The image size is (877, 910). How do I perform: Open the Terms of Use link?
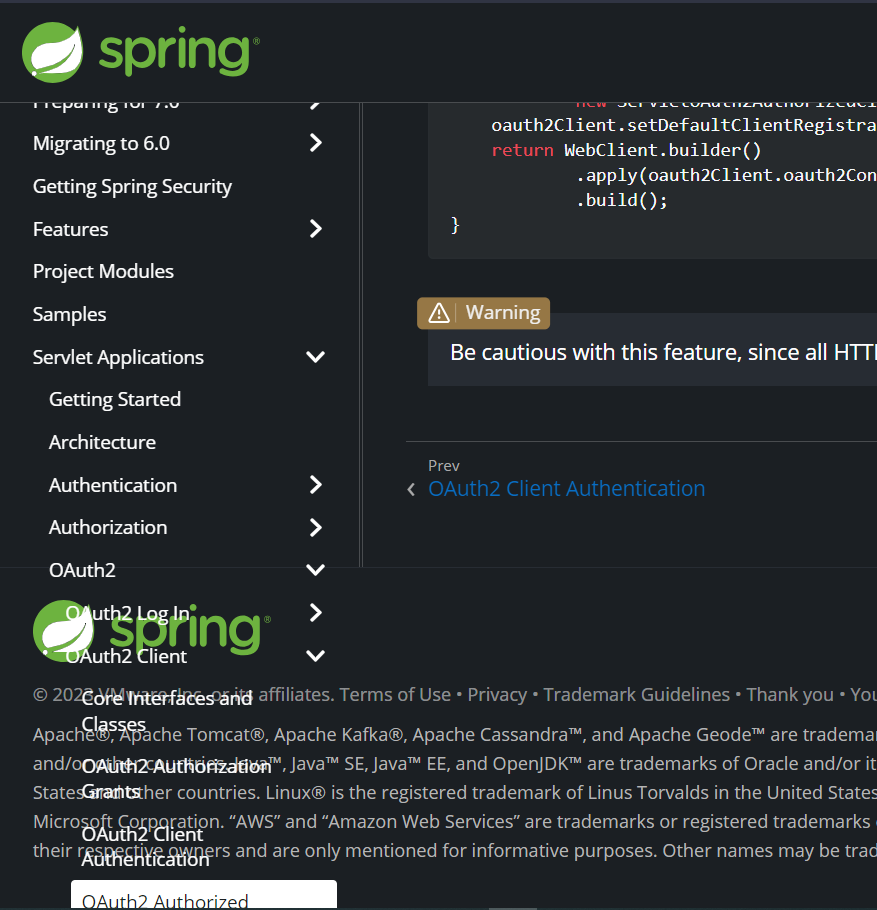(x=395, y=694)
